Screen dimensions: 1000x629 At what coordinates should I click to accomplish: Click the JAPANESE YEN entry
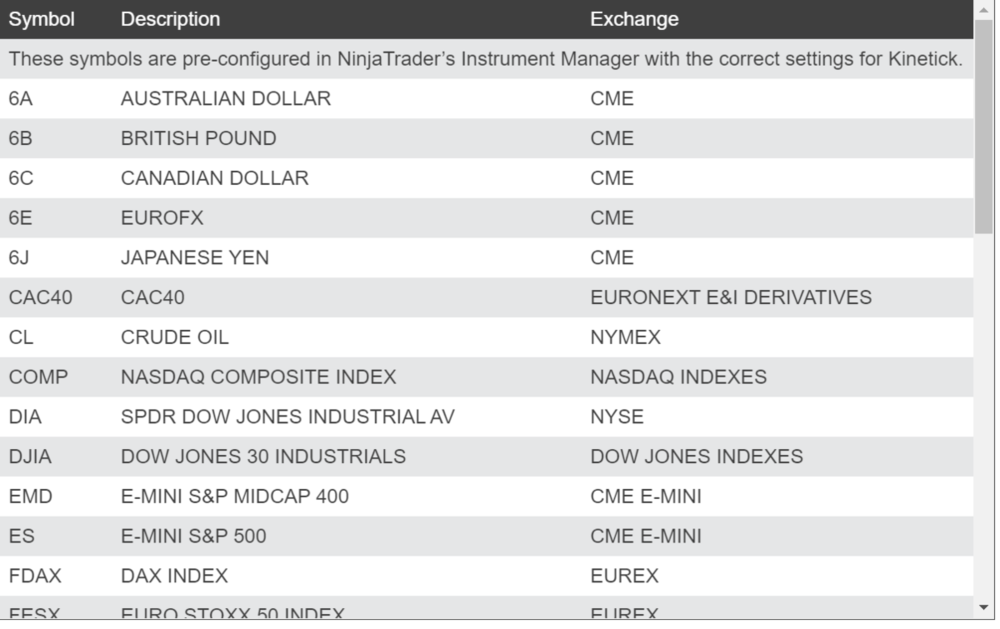pyautogui.click(x=194, y=258)
